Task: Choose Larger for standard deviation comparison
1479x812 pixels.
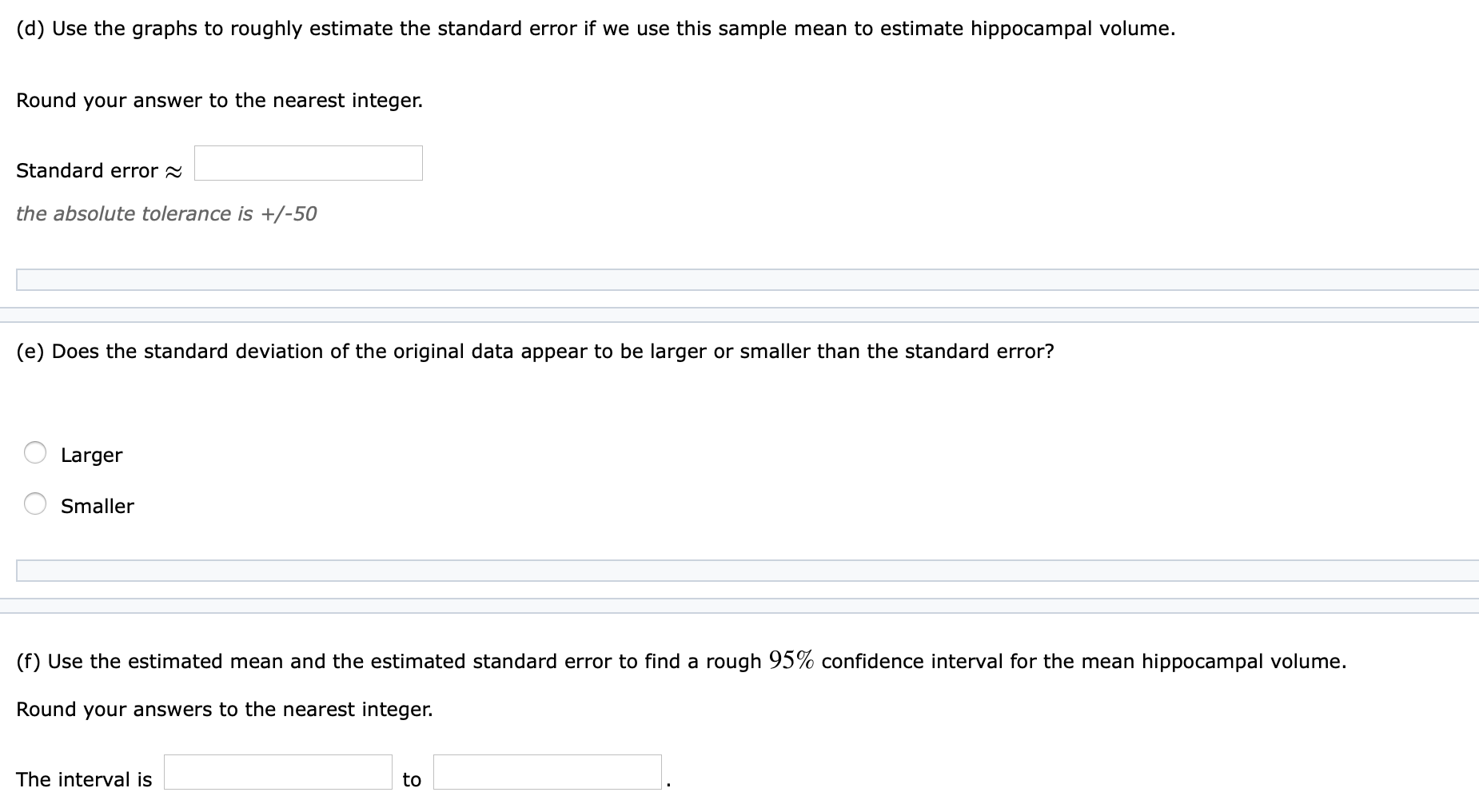Action: point(35,453)
